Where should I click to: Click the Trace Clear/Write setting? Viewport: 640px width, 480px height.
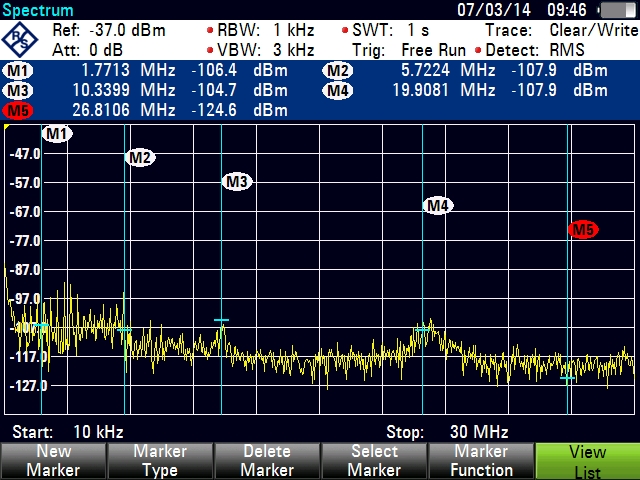tap(562, 30)
